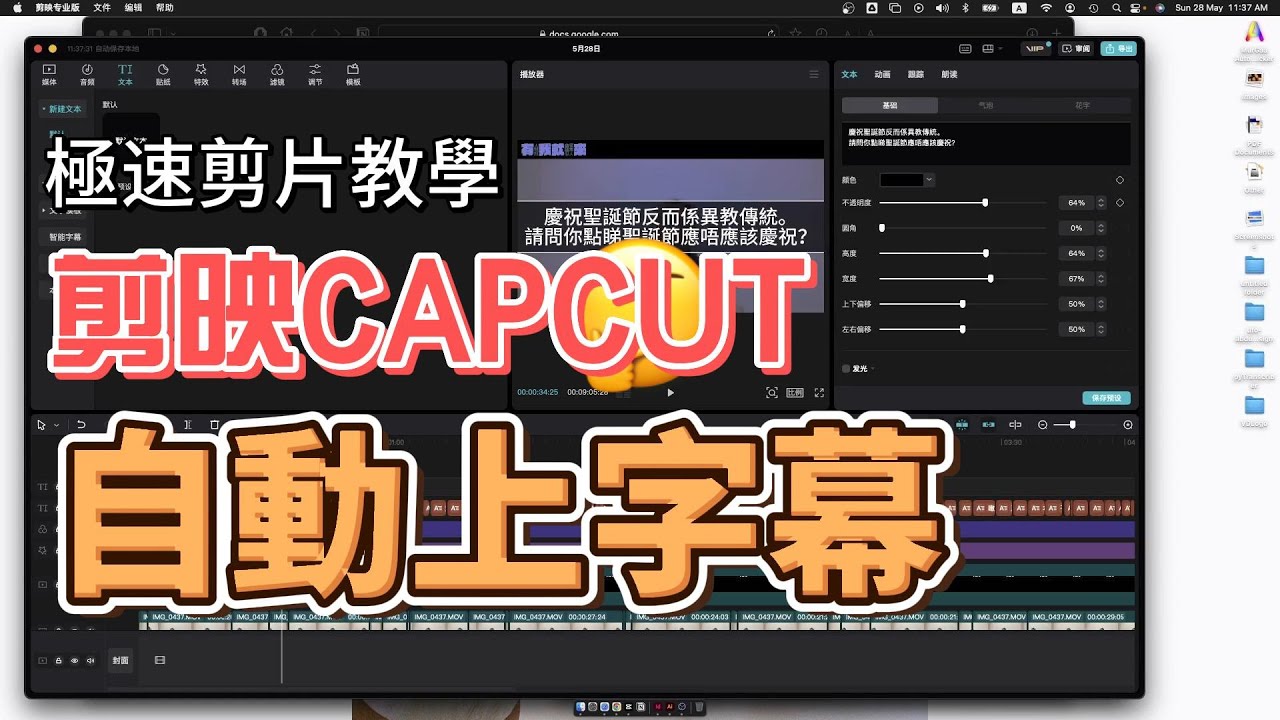
Task: Open the 帮助 help menu
Action: 164,7
